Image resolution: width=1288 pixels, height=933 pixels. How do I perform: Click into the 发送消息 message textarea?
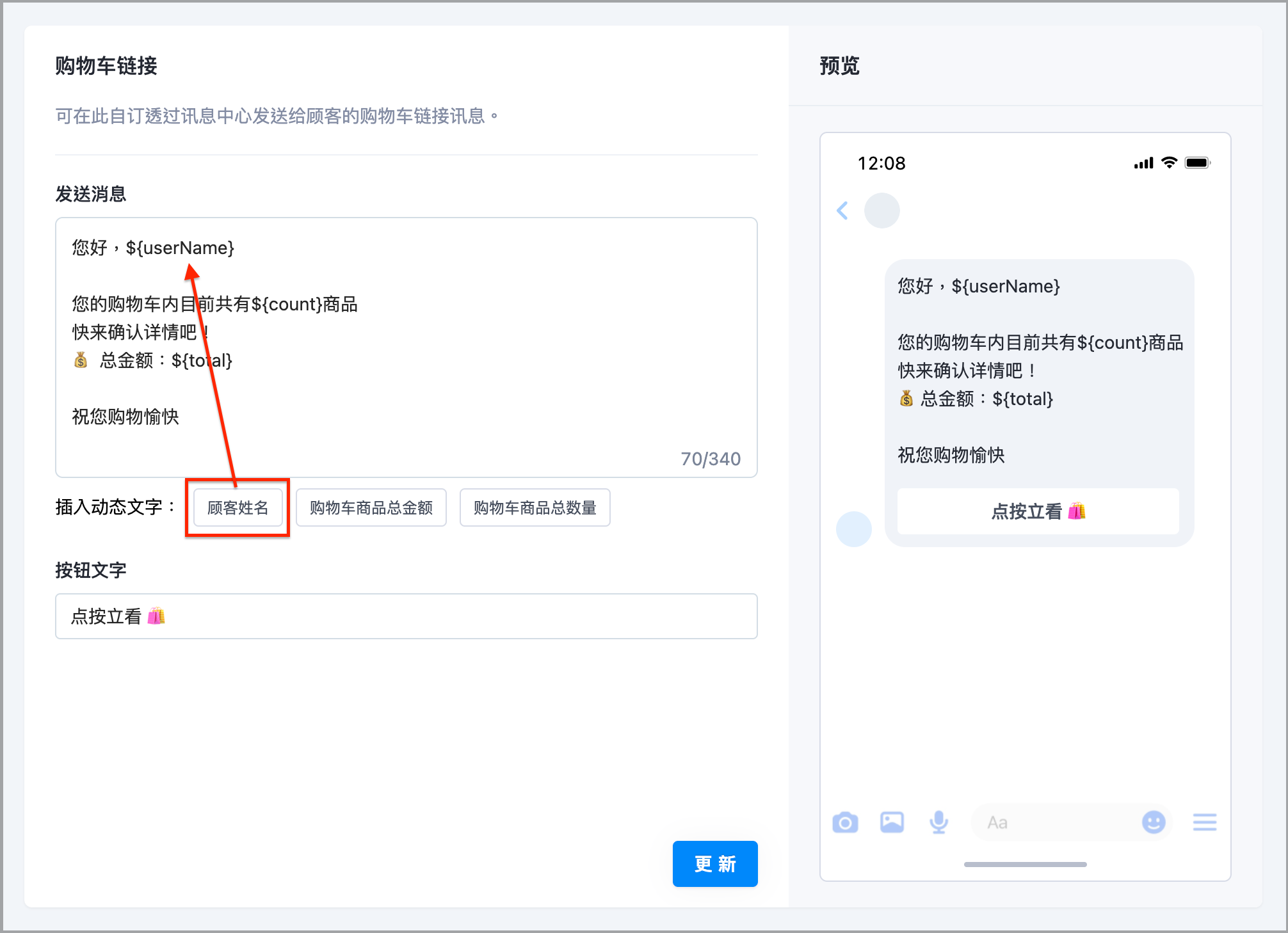pos(407,347)
